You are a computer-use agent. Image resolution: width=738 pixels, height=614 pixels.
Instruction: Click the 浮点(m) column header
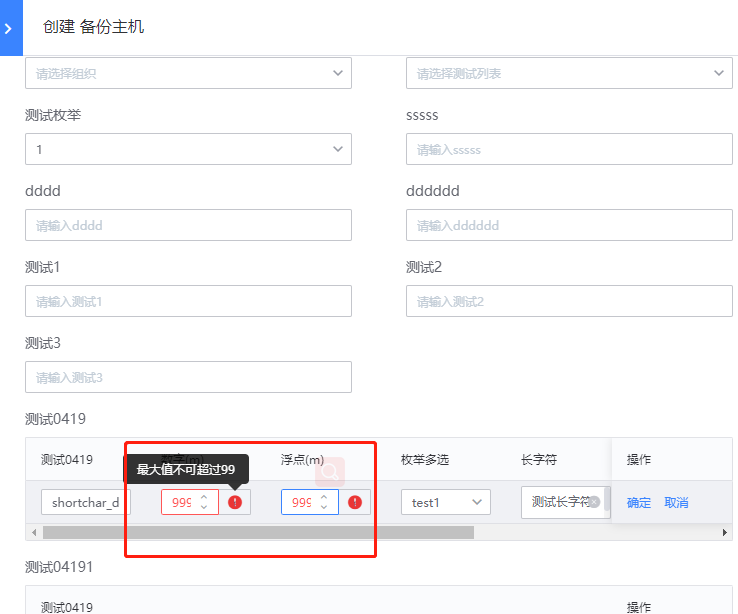click(x=302, y=460)
